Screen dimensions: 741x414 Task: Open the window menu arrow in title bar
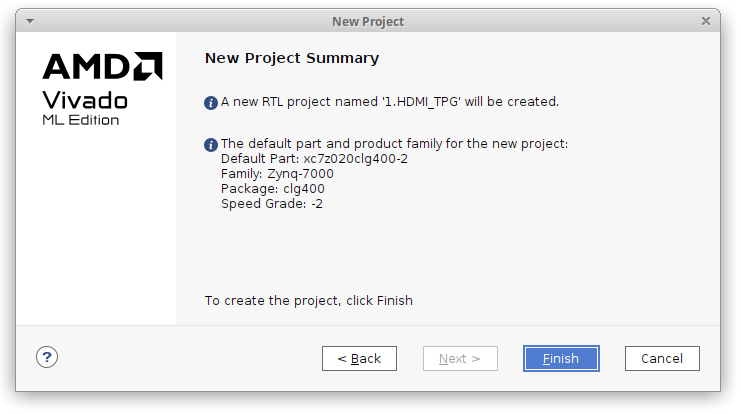(x=30, y=21)
